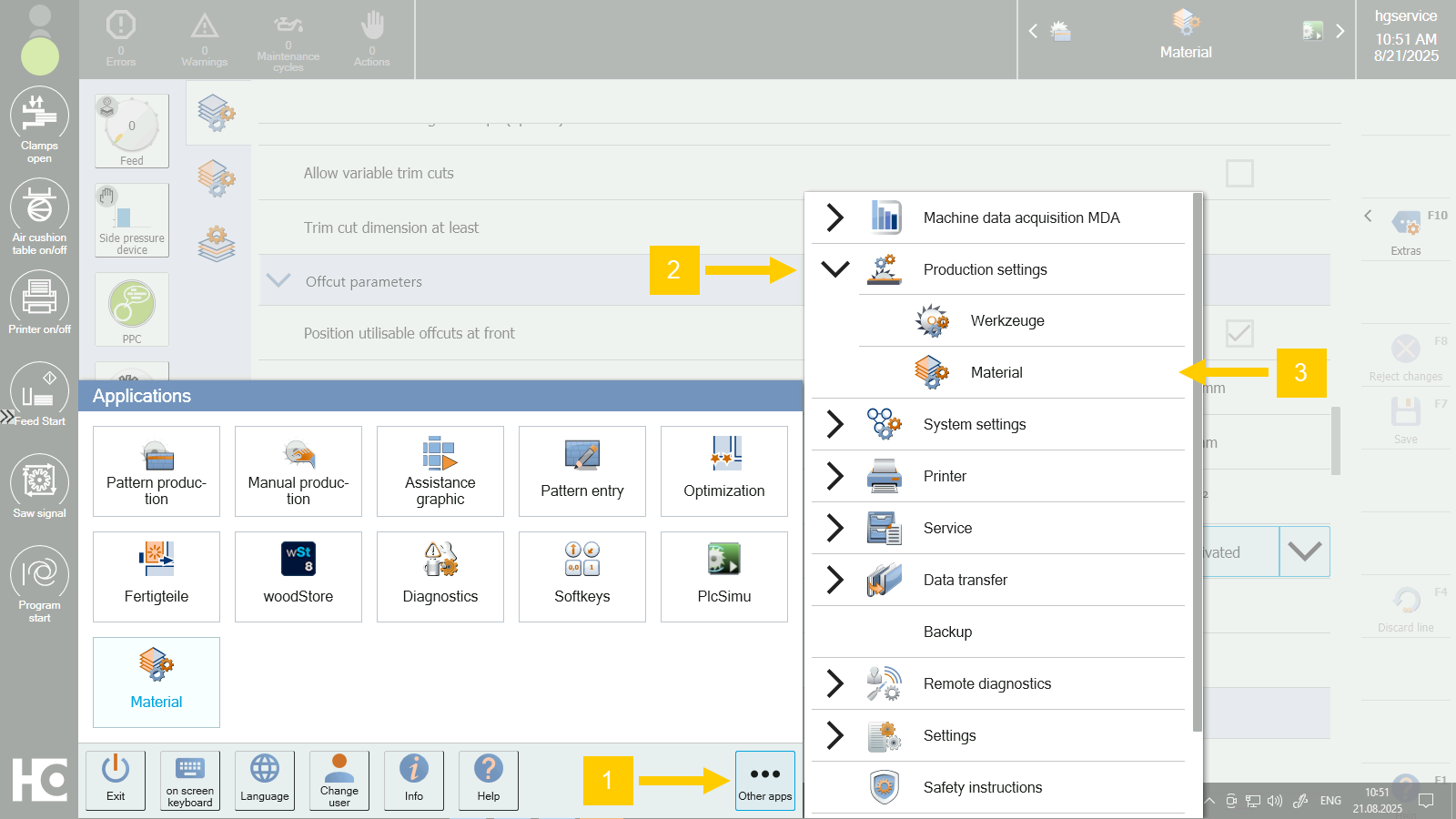Viewport: 1456px width, 819px height.
Task: Open Errors indicator
Action: (121, 39)
